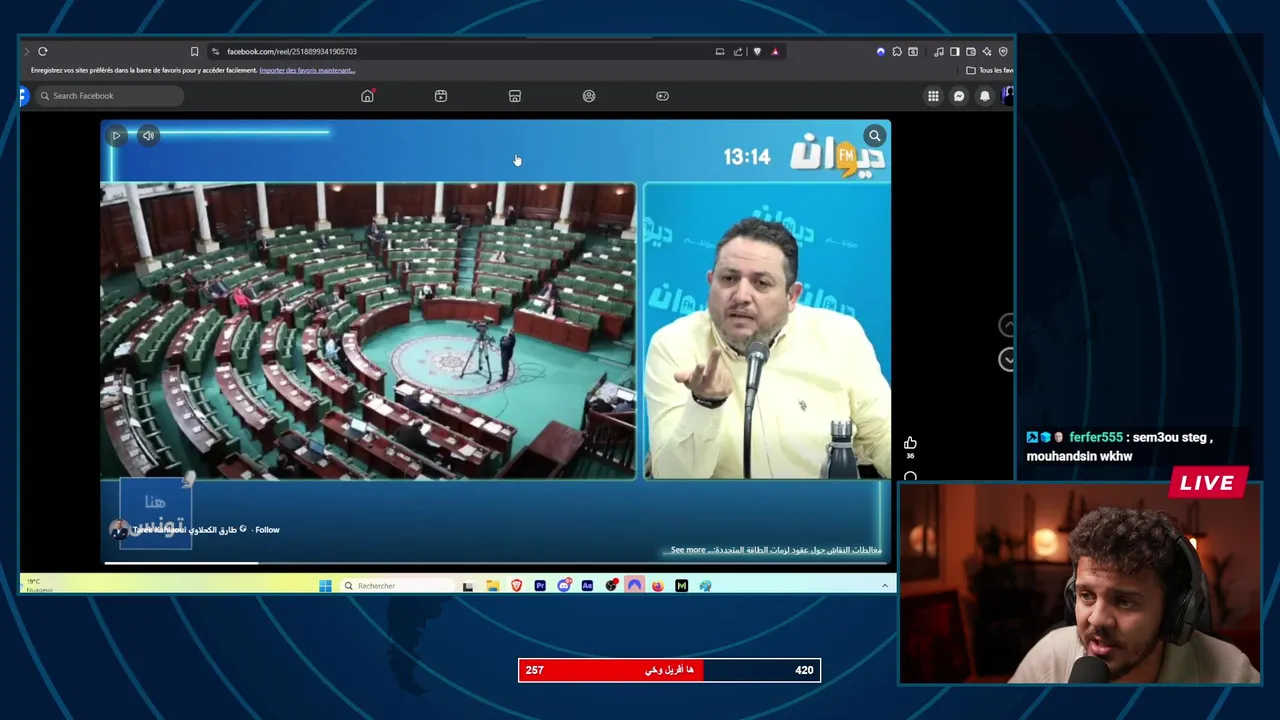
Task: Open Facebook menu grid icon
Action: [933, 96]
